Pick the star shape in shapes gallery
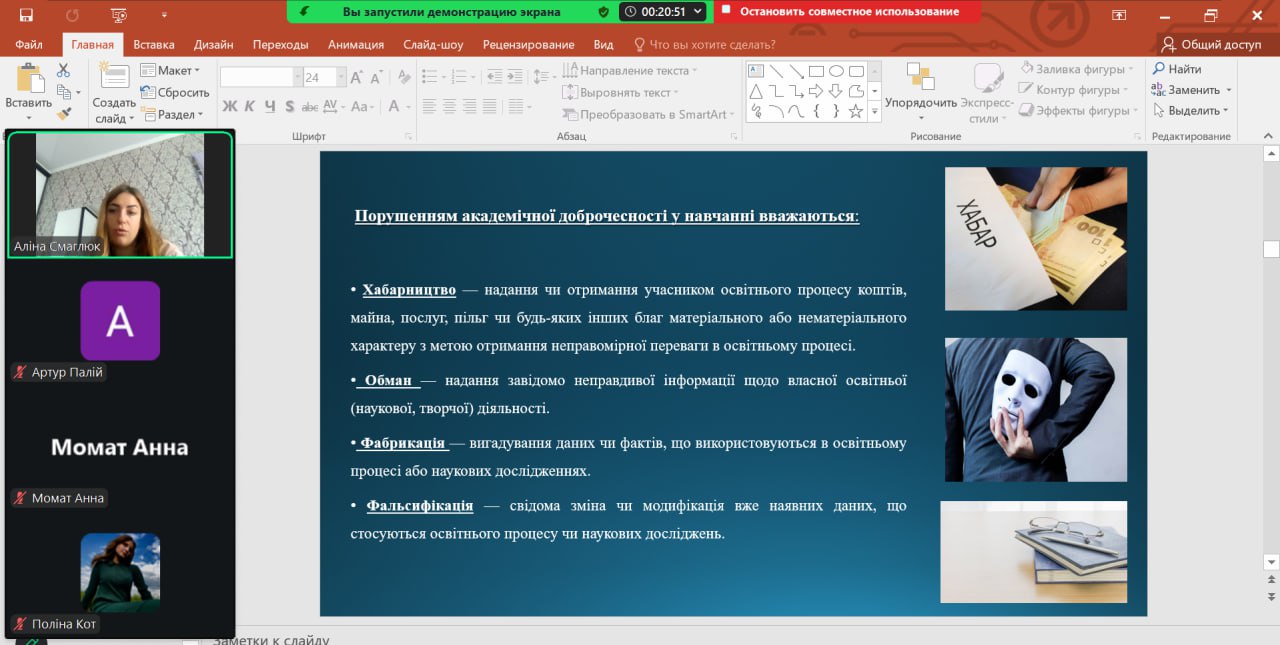1280x645 pixels. point(856,111)
